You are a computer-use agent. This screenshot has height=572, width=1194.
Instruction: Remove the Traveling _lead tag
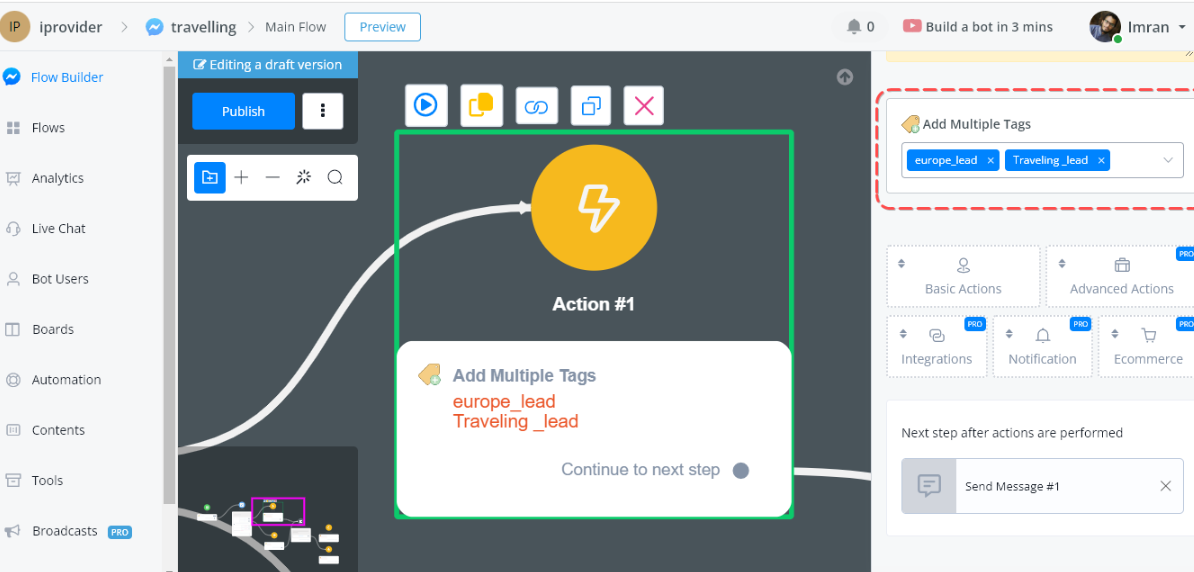(1101, 160)
